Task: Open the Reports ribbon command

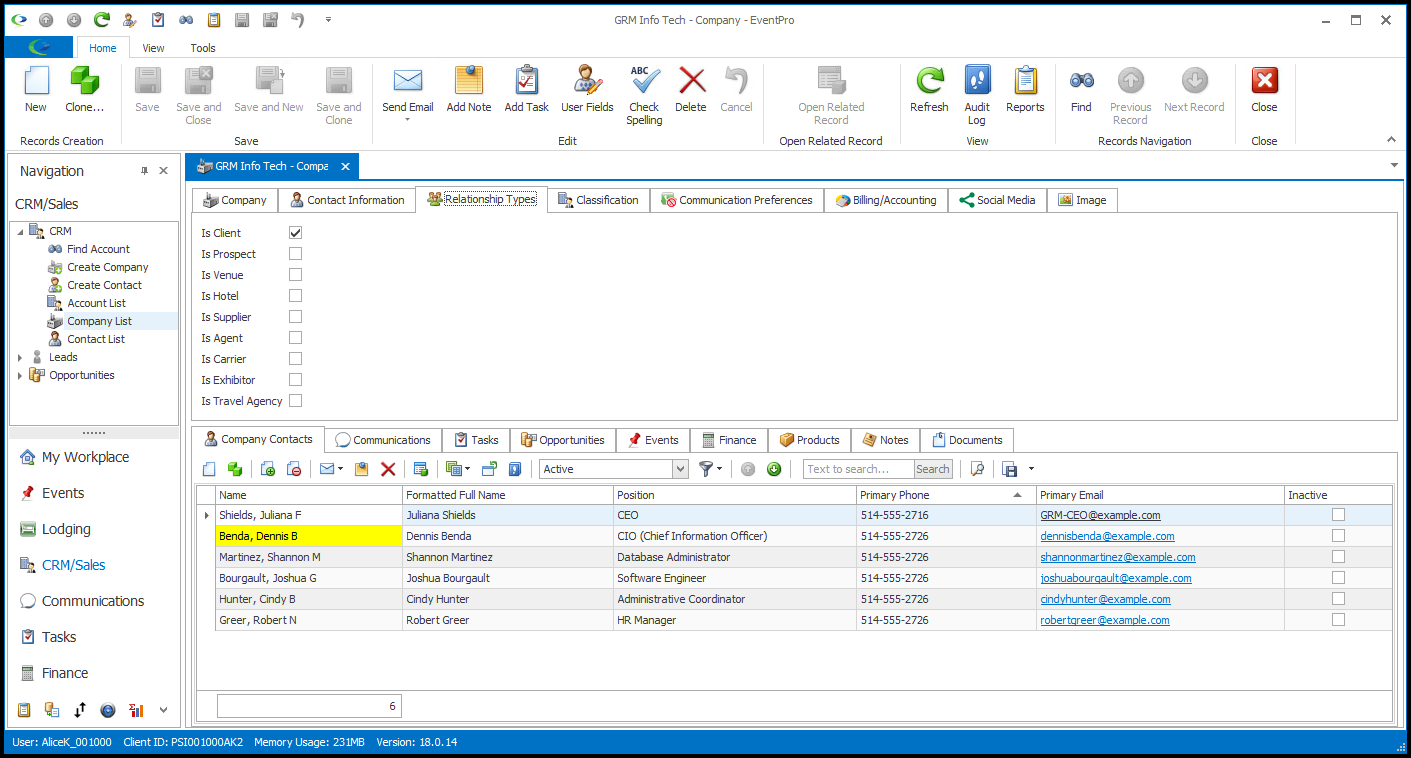Action: pos(1025,90)
